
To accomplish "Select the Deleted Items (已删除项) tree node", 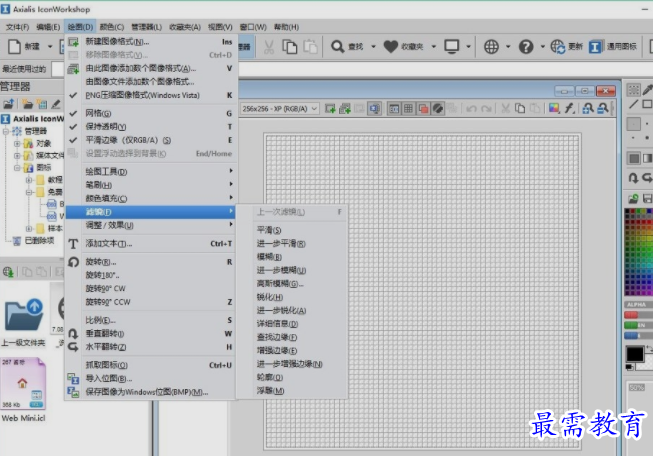I will [x=39, y=241].
